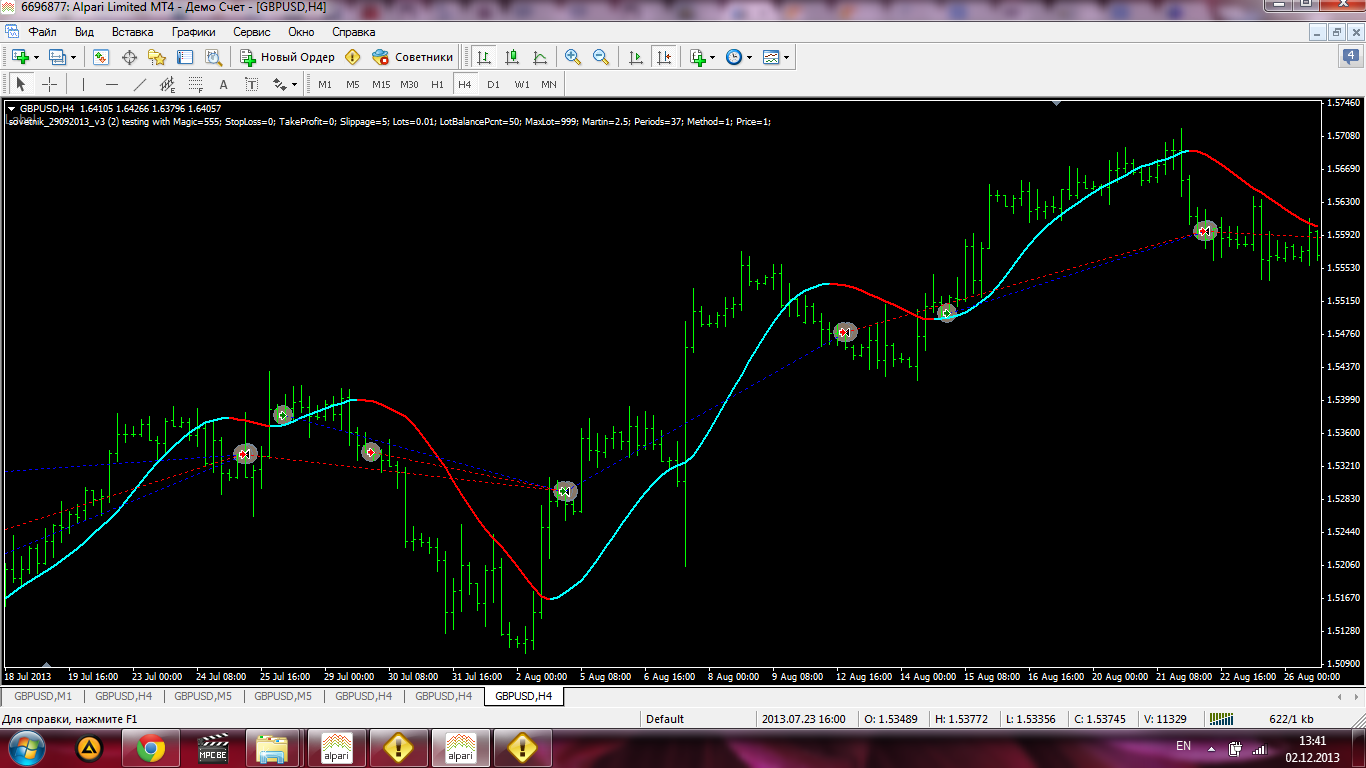Switch timeframe to MN
The width and height of the screenshot is (1366, 768).
549,84
